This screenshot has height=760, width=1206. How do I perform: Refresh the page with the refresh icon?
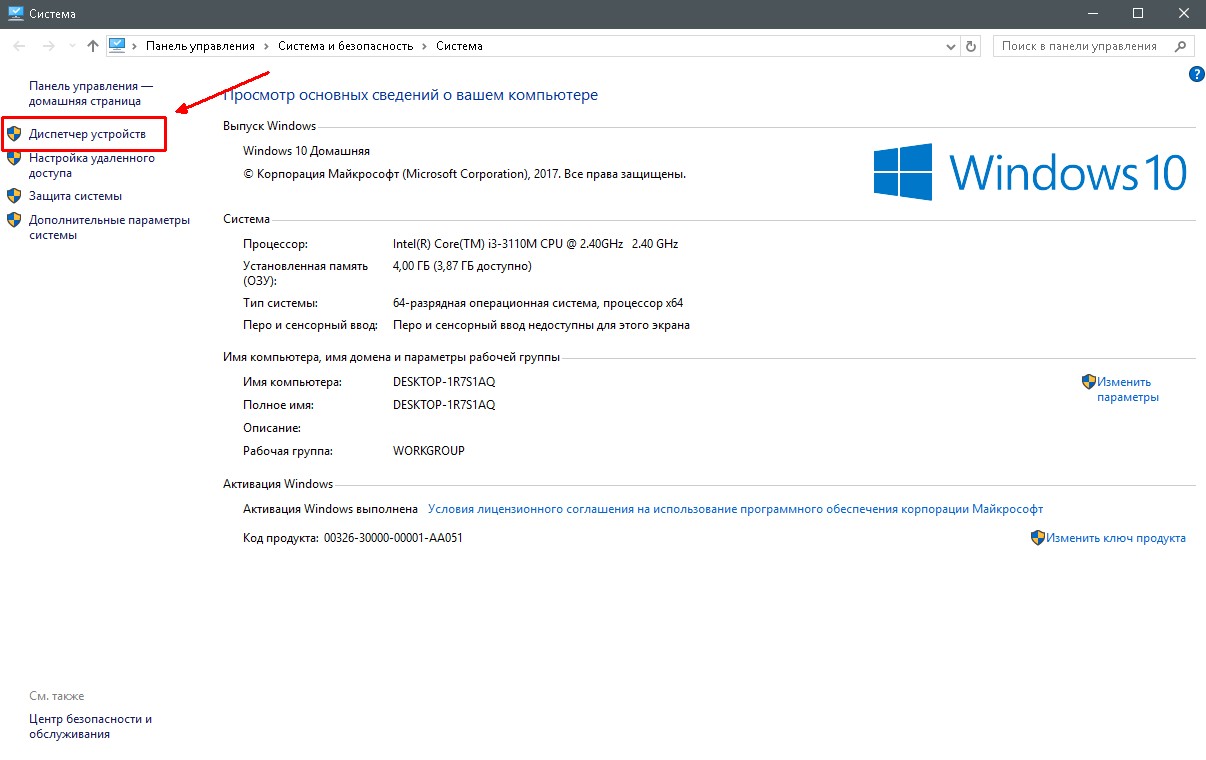tap(971, 46)
